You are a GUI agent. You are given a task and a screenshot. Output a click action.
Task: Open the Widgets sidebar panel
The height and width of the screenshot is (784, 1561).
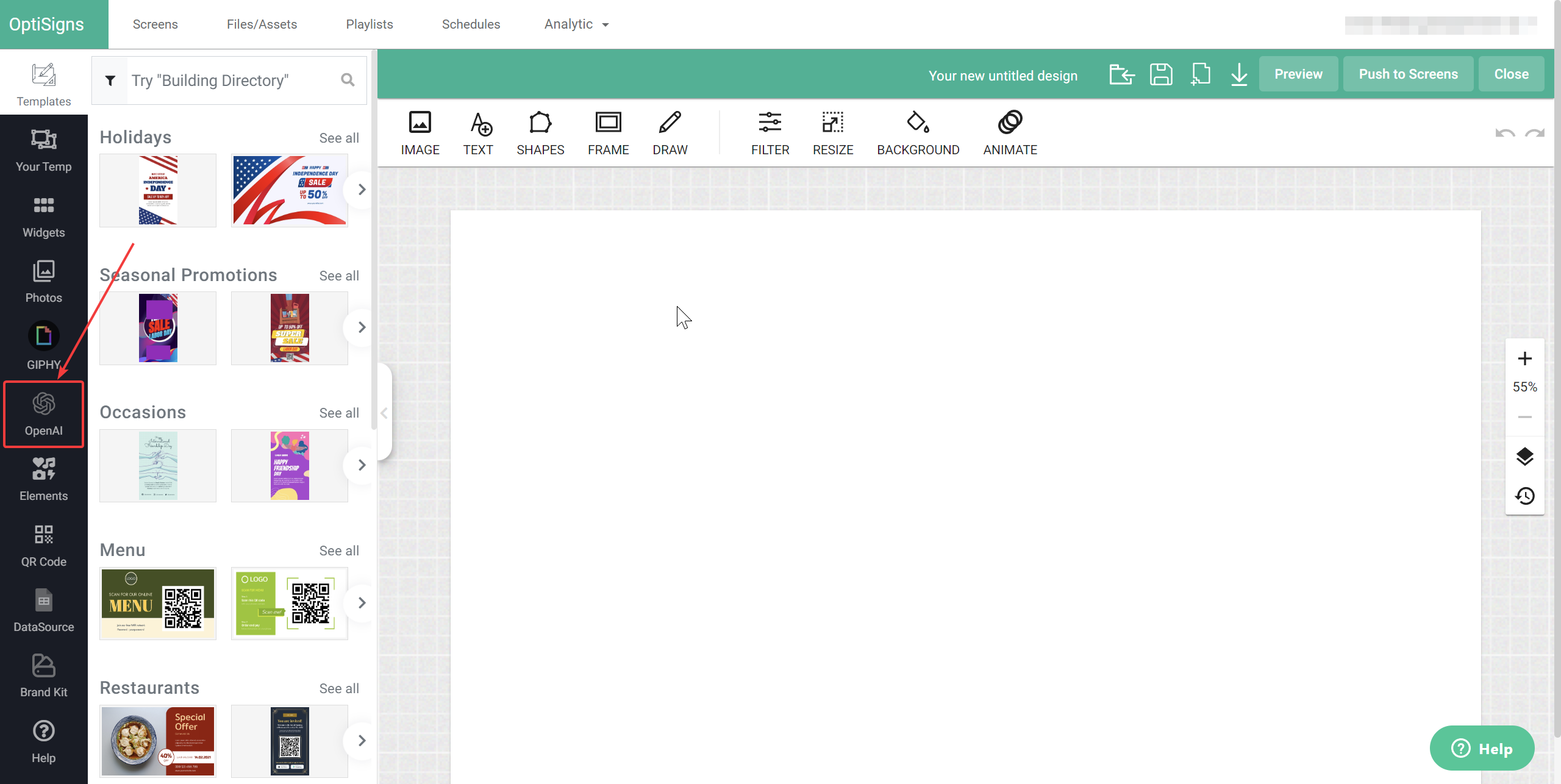click(x=43, y=216)
